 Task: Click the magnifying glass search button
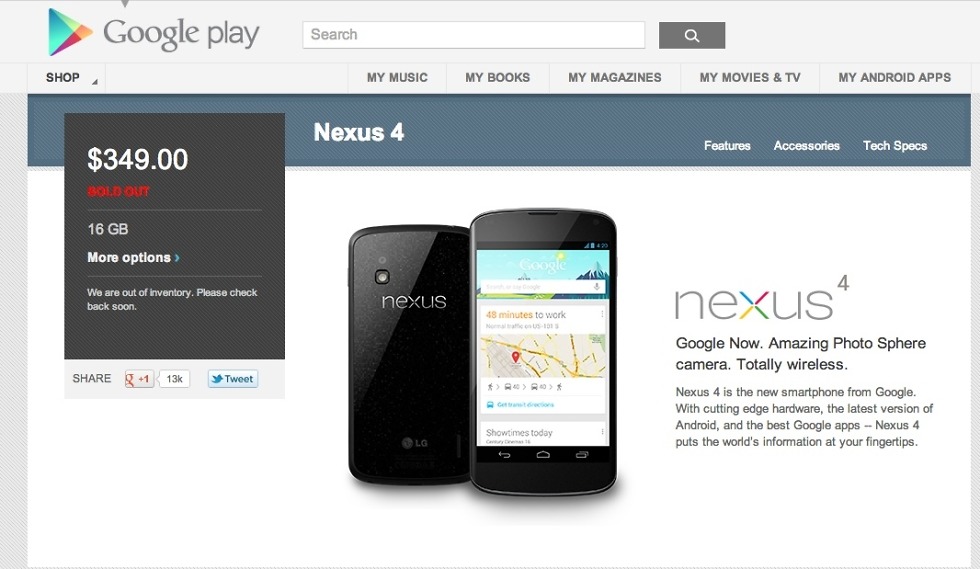(x=692, y=35)
